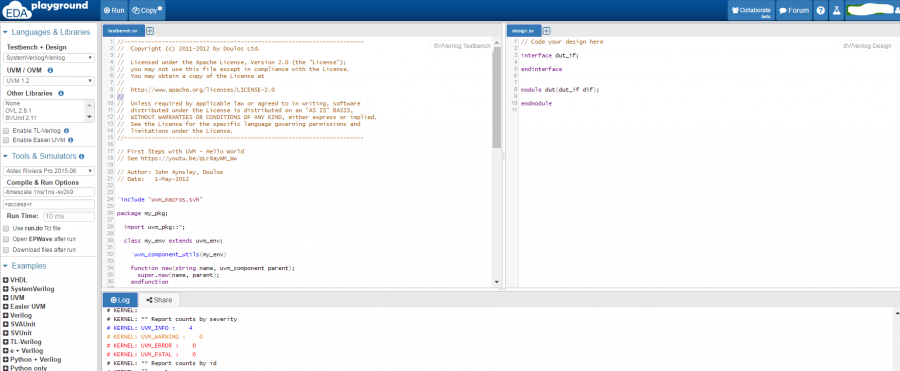900x371 pixels.
Task: Open the help question mark icon
Action: (x=821, y=10)
